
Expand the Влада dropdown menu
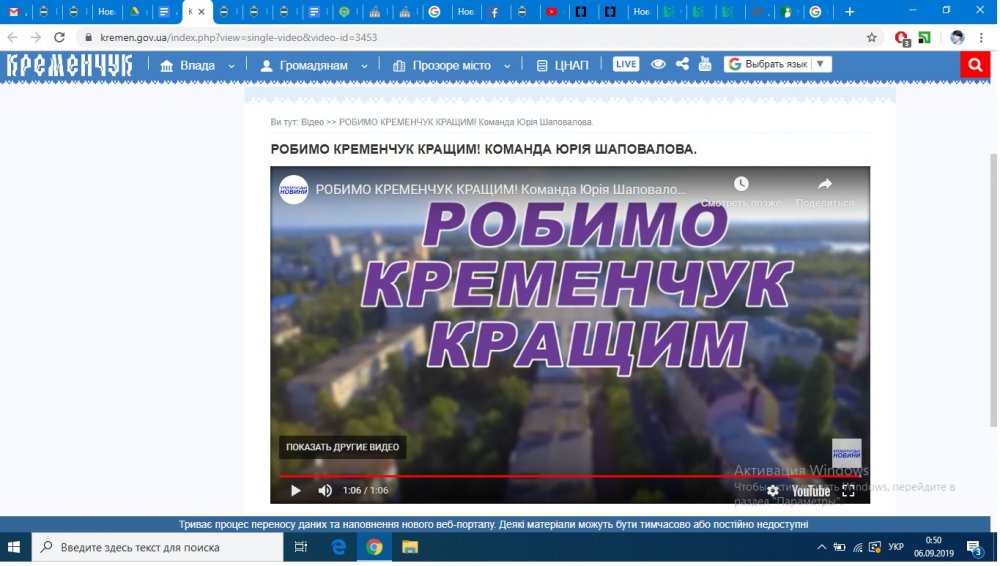pos(197,65)
